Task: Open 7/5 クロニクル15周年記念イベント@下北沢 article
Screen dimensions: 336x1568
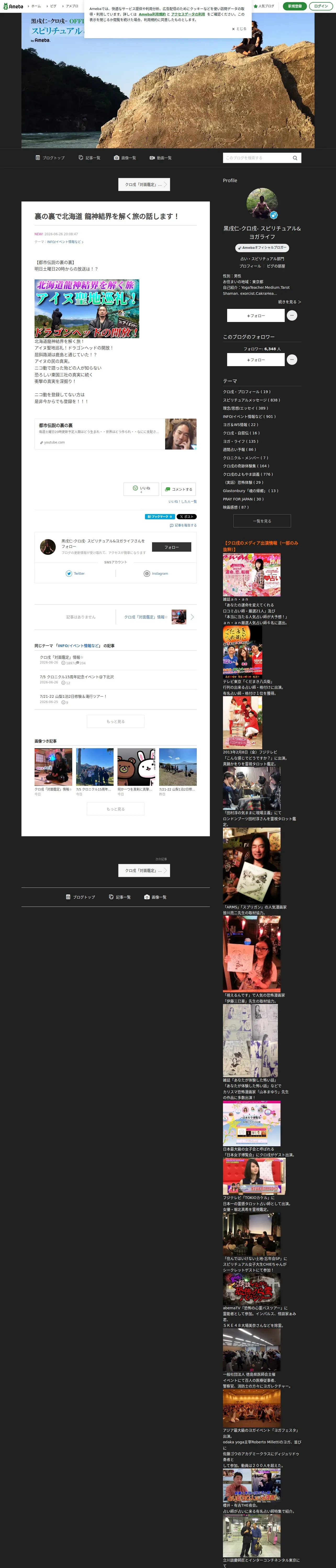Action: click(77, 677)
